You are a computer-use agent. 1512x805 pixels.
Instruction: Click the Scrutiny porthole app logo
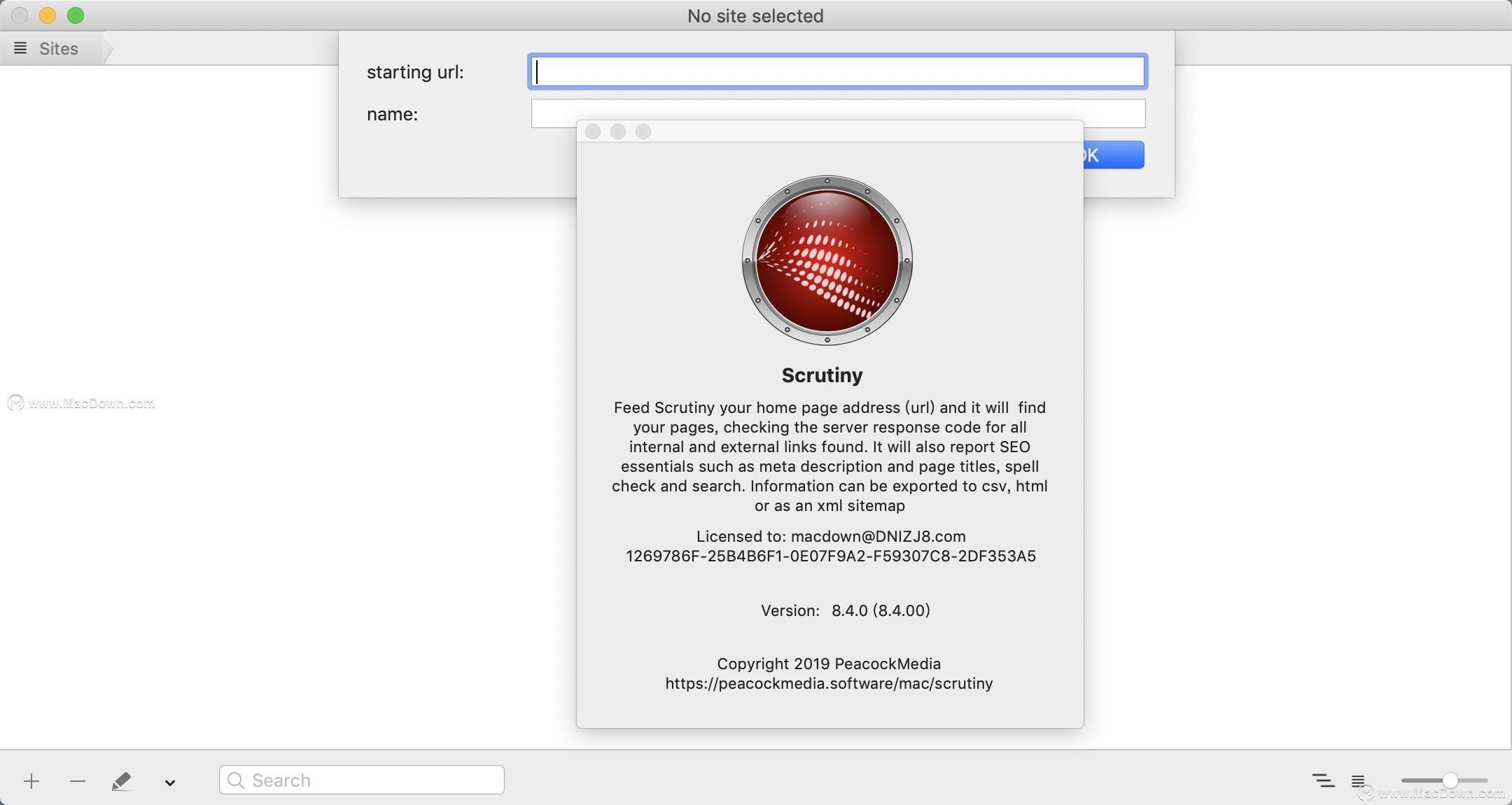(827, 260)
